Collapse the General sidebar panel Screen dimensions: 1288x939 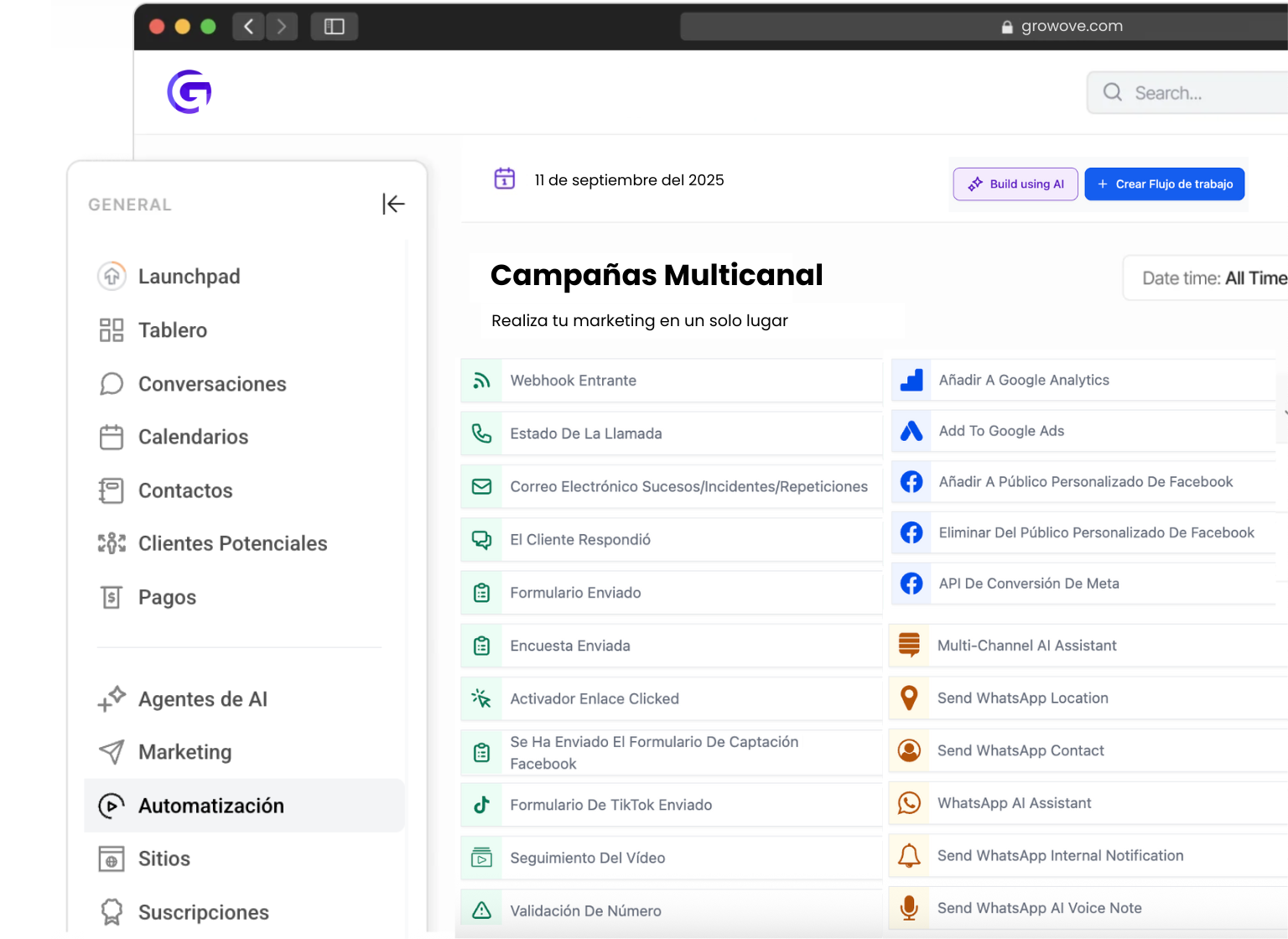[x=393, y=204]
